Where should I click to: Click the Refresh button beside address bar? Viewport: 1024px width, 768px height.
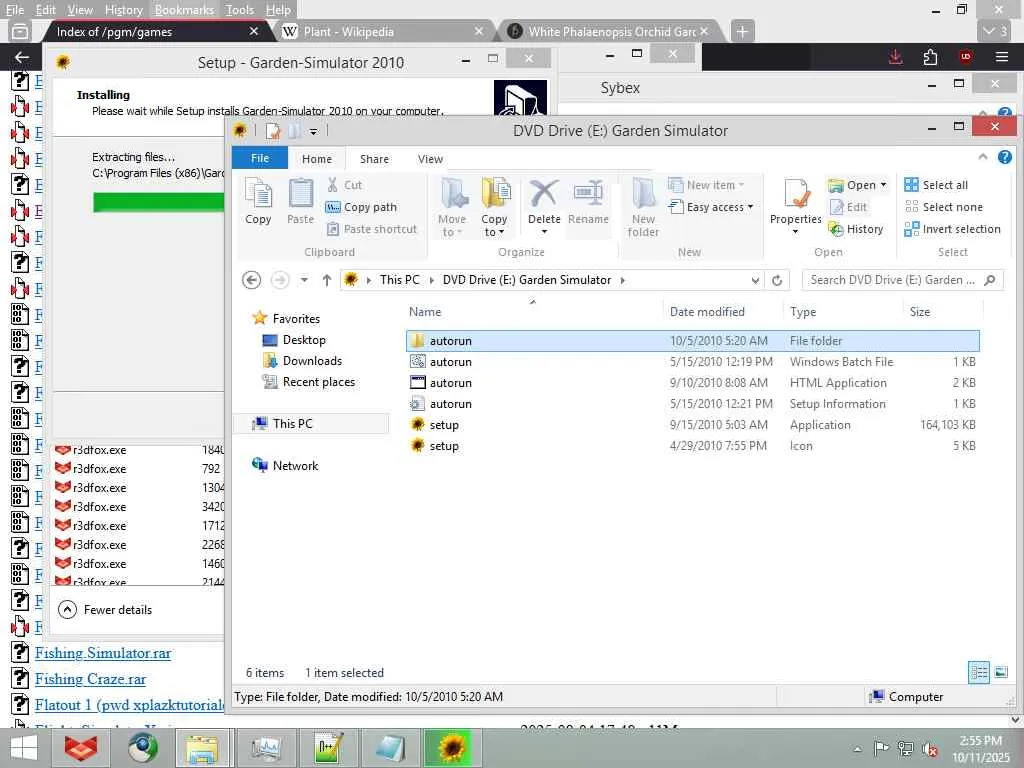point(777,280)
